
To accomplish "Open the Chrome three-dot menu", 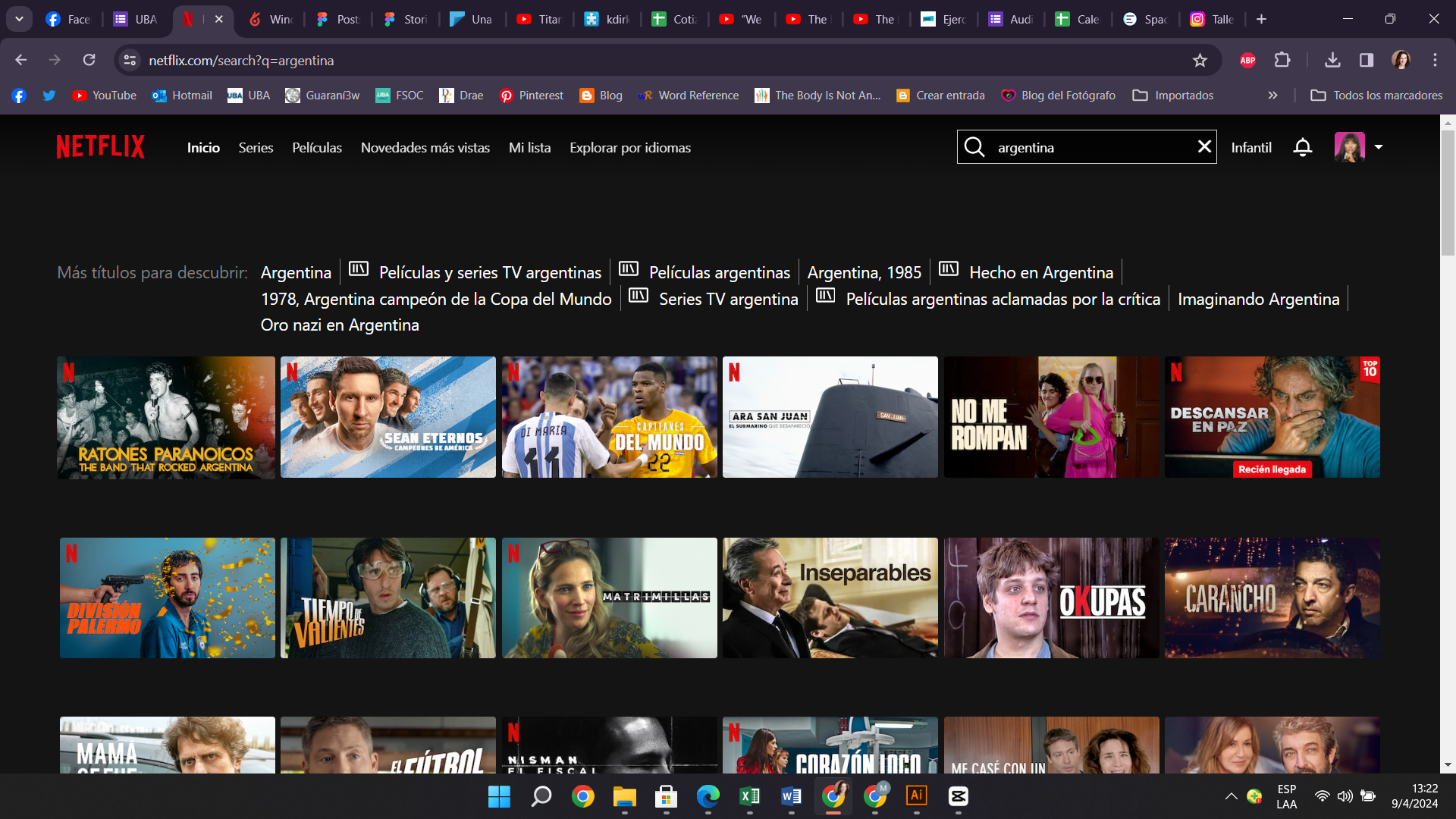I will pyautogui.click(x=1435, y=60).
